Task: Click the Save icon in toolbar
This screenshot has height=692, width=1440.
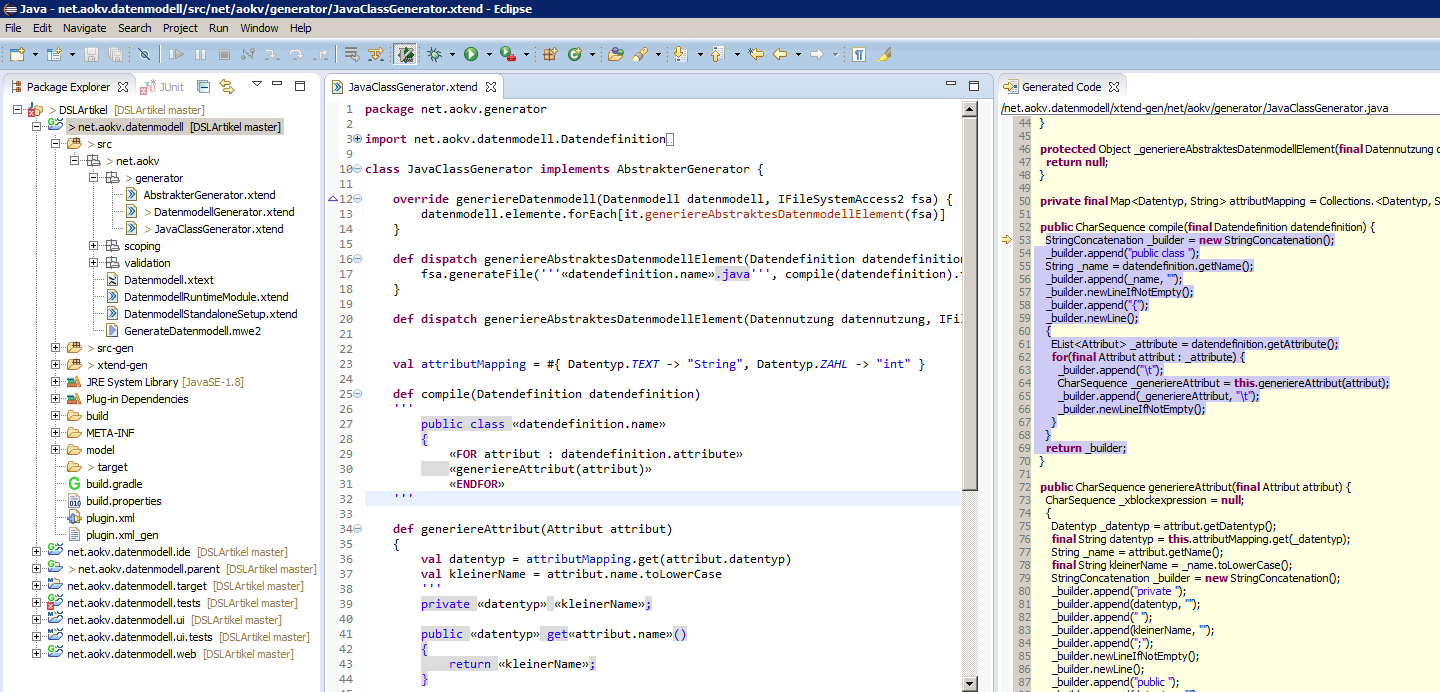Action: click(92, 54)
